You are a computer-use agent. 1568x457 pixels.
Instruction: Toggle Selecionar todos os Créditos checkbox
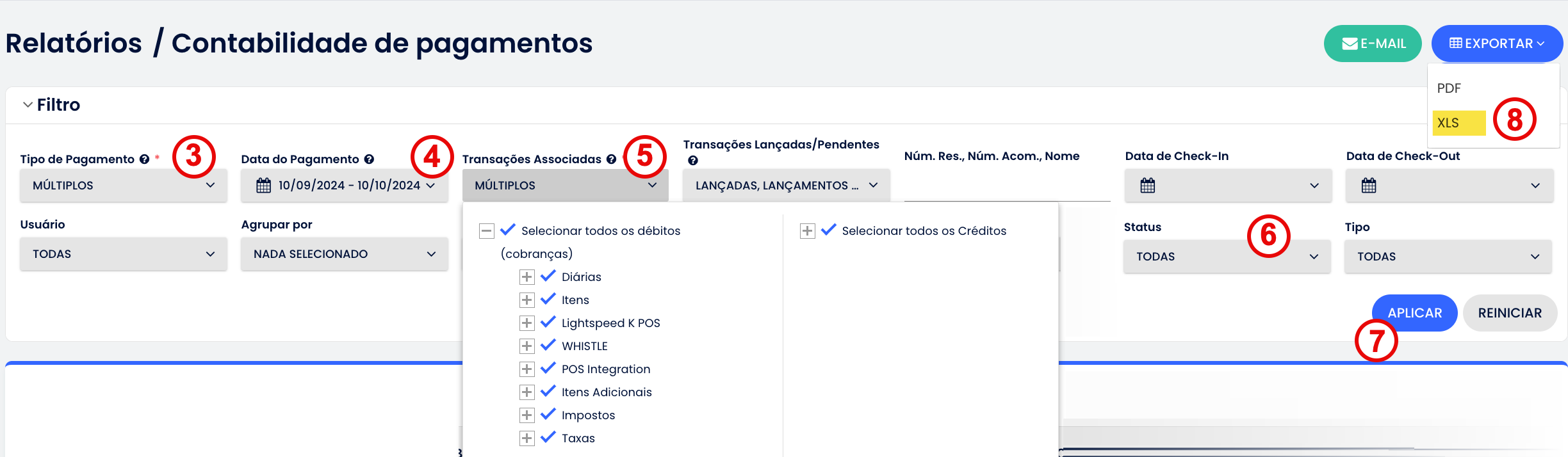click(x=828, y=230)
